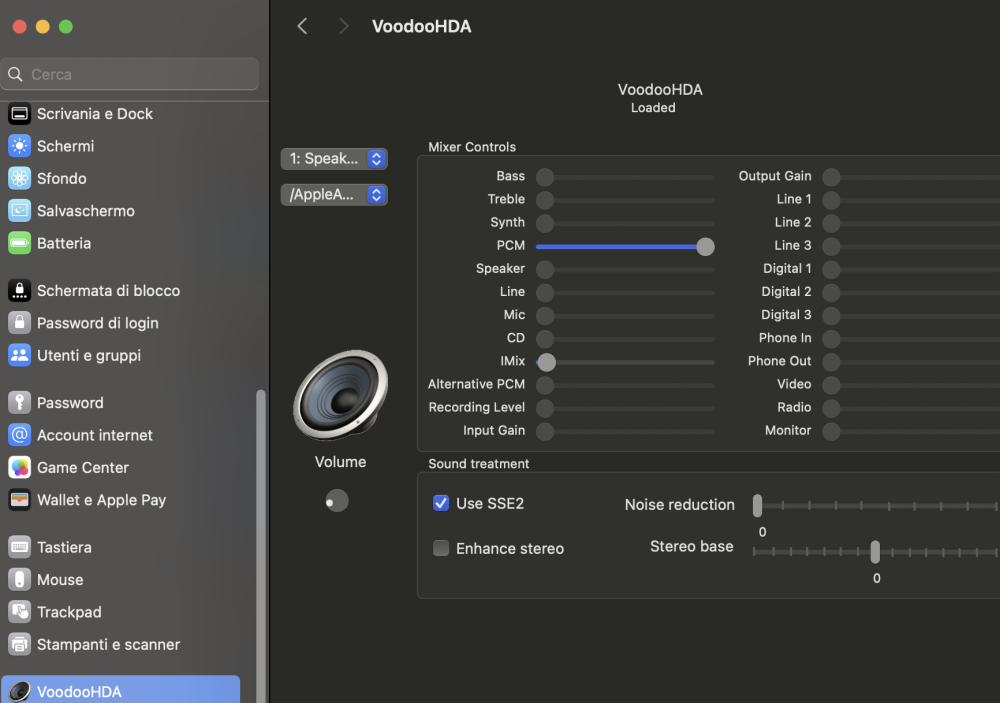This screenshot has height=703, width=1000.
Task: Open the 1: Speak... device dropdown
Action: coord(334,159)
